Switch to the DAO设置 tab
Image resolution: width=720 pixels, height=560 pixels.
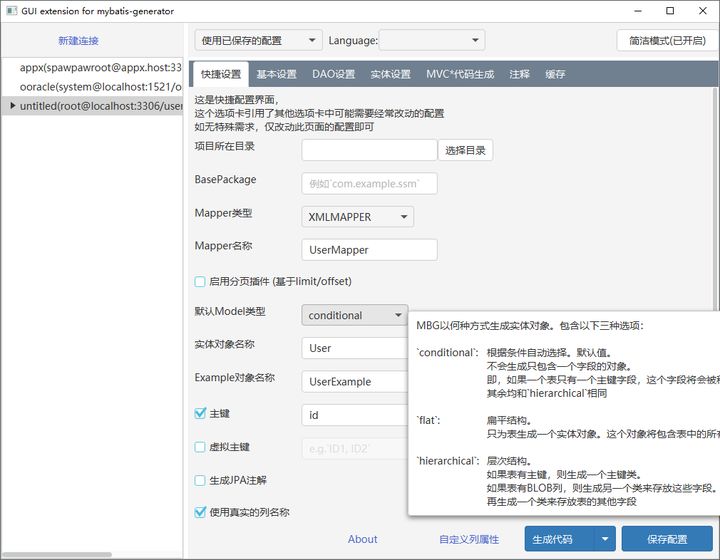coord(333,74)
